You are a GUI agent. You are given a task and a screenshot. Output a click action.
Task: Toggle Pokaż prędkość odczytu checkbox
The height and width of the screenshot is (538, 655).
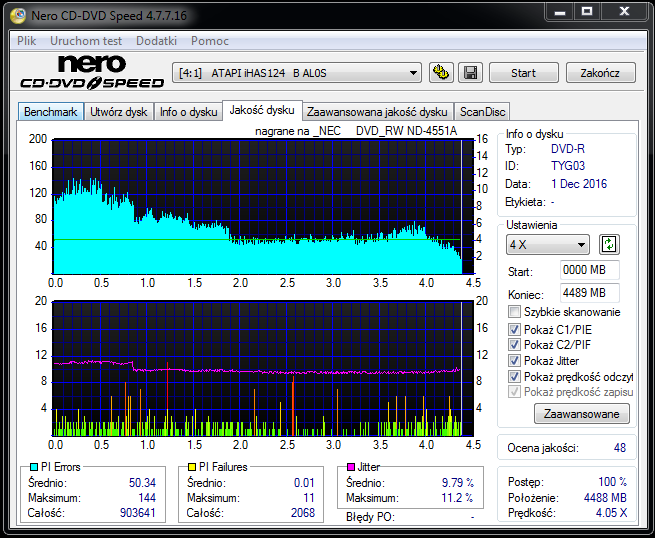click(514, 376)
